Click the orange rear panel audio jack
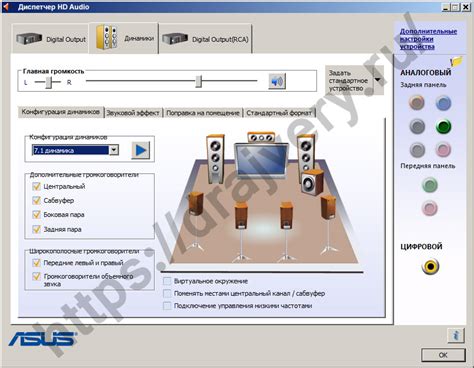The height and width of the screenshot is (368, 474). click(417, 103)
